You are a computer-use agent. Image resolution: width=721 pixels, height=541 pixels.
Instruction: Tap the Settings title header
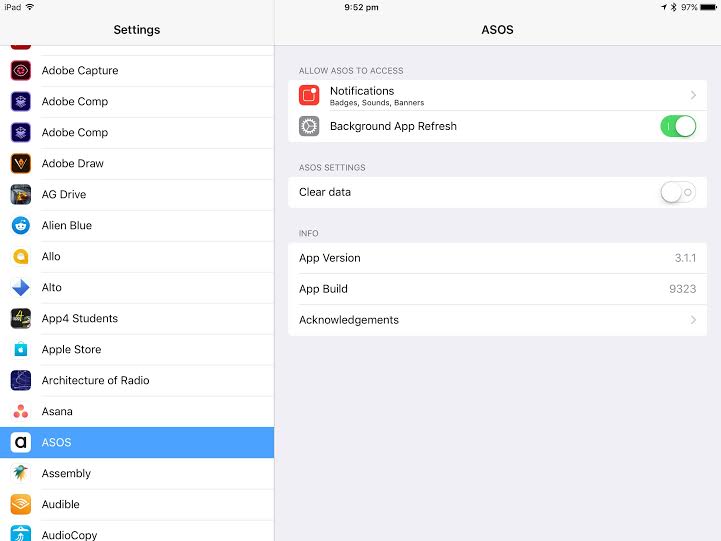tap(137, 29)
